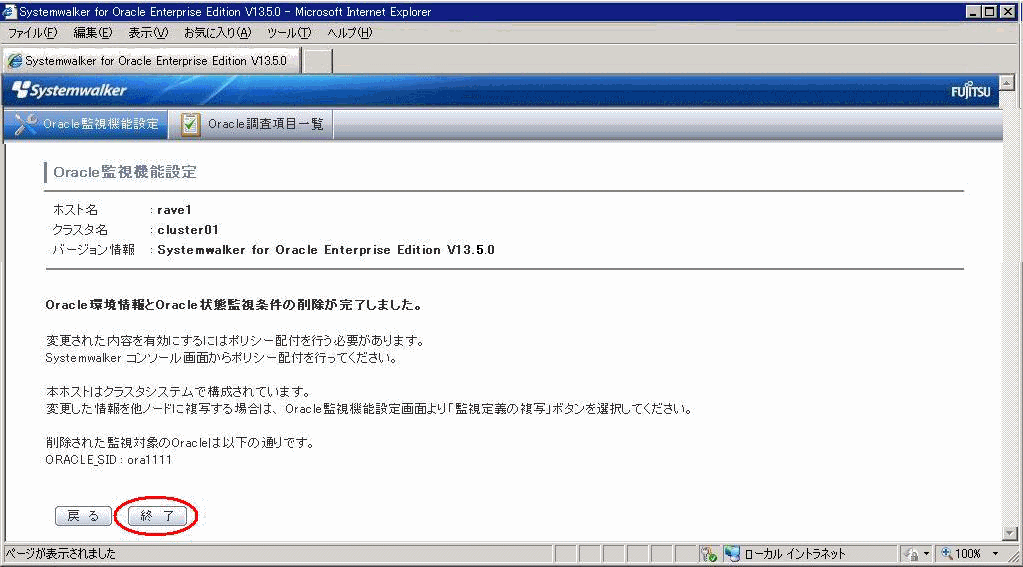Image resolution: width=1023 pixels, height=567 pixels.
Task: Click the Fujitsu logo in banner
Action: 970,91
